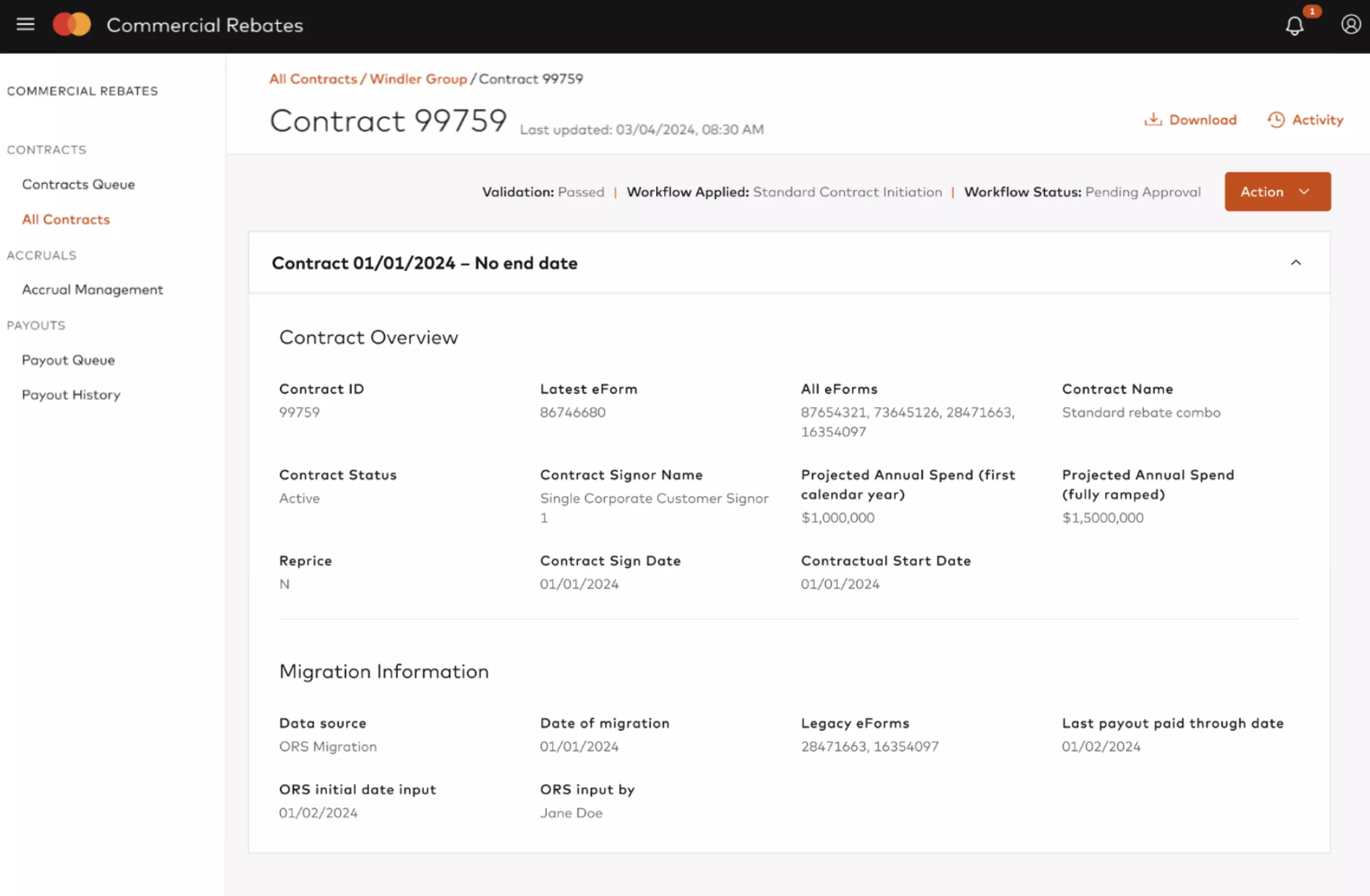This screenshot has height=896, width=1370.
Task: Click the Mastercard logo icon
Action: click(72, 24)
